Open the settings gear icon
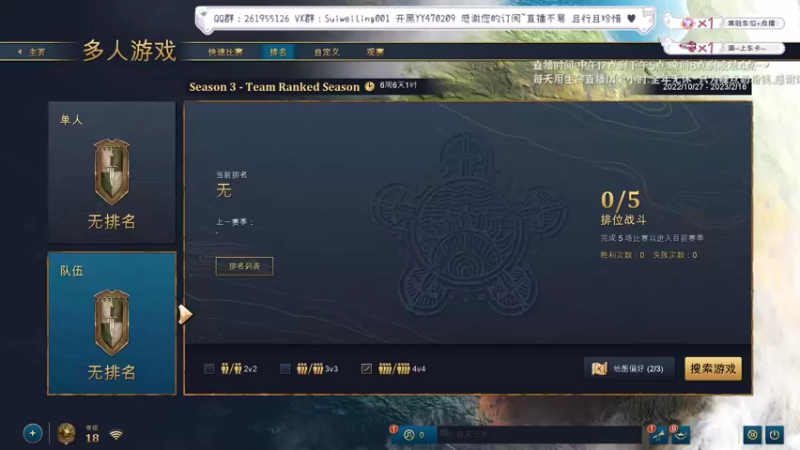This screenshot has height=450, width=800. click(752, 435)
